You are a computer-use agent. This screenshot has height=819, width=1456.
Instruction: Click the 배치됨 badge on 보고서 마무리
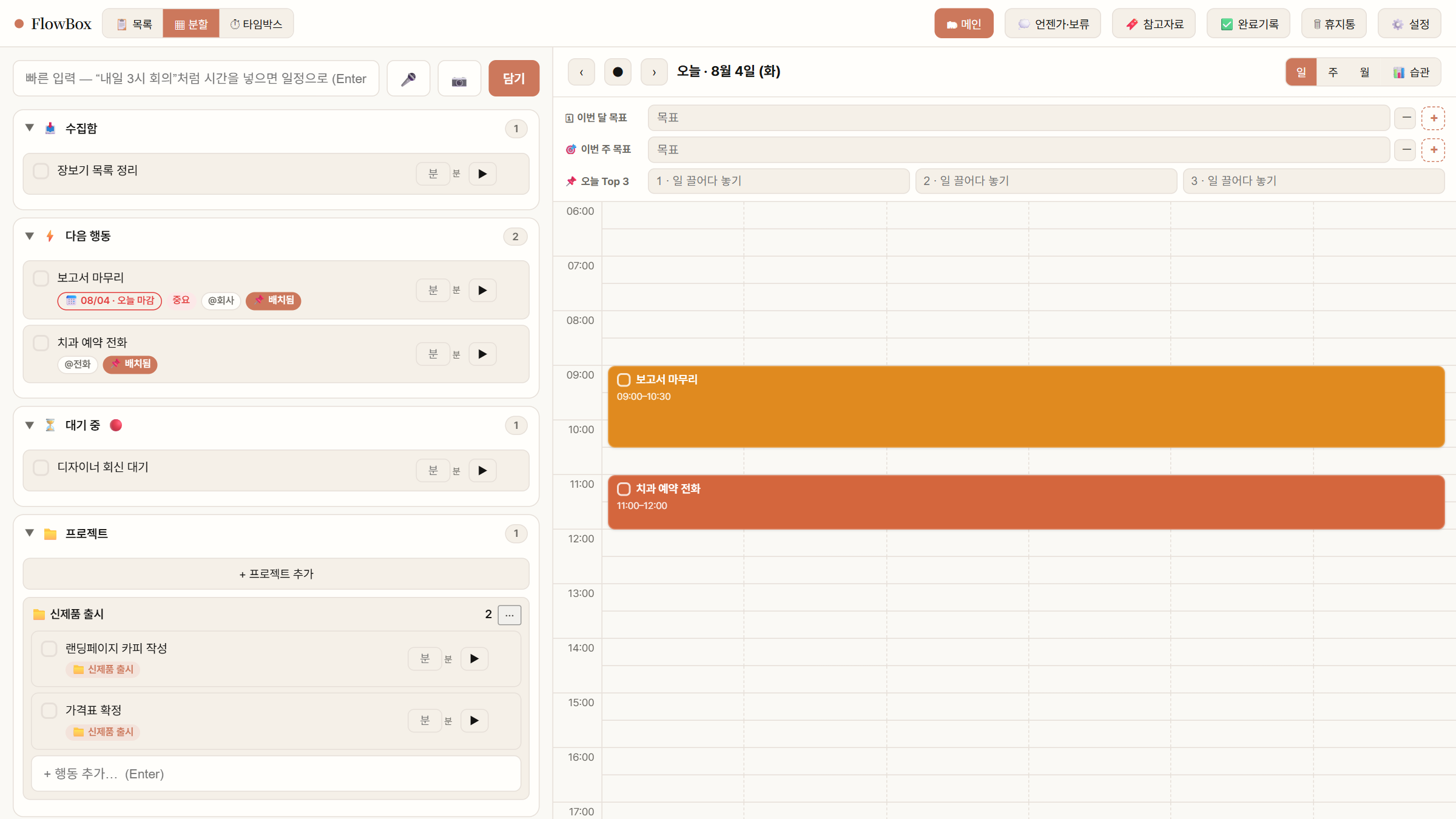(274, 300)
